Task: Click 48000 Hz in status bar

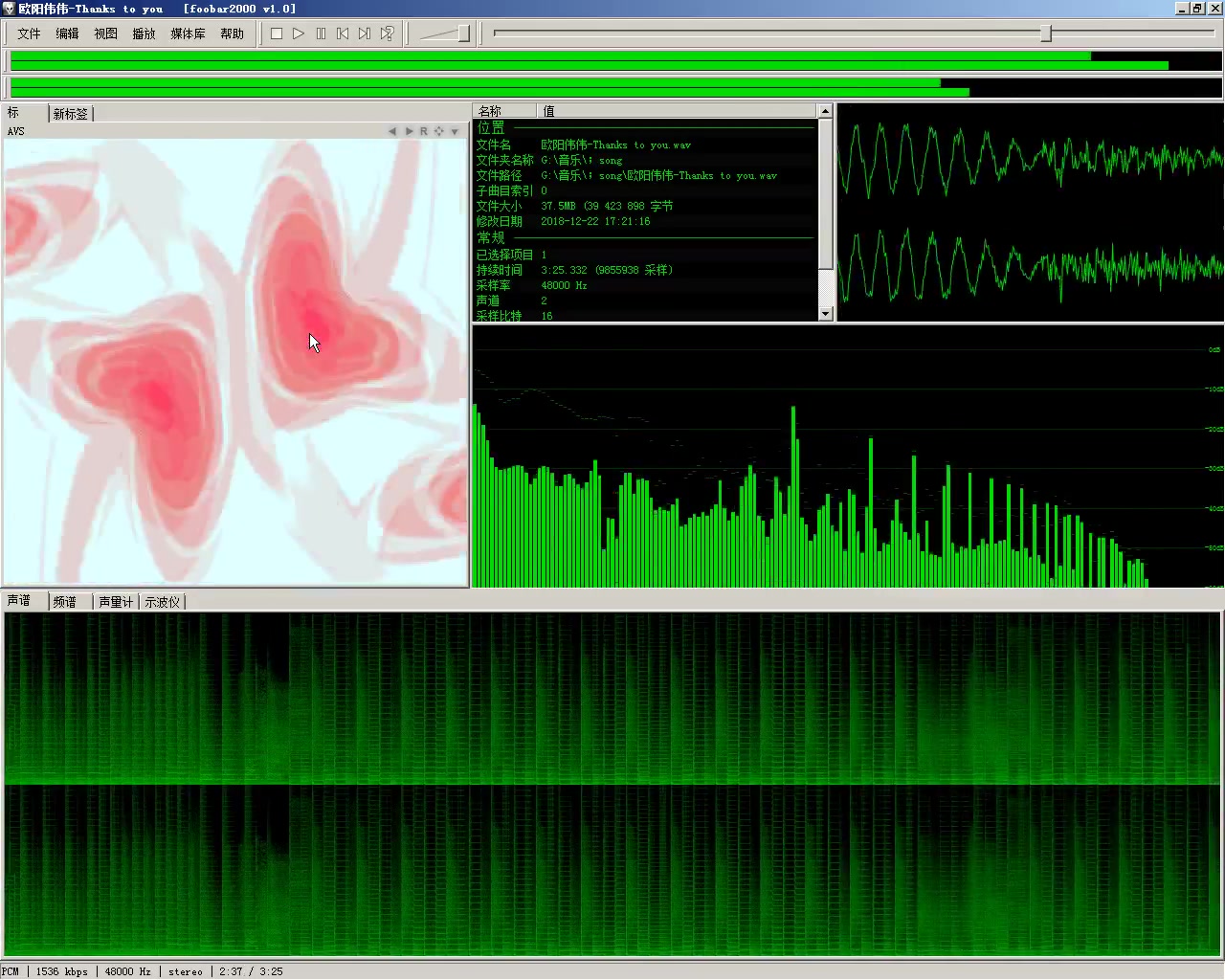Action: [x=127, y=971]
